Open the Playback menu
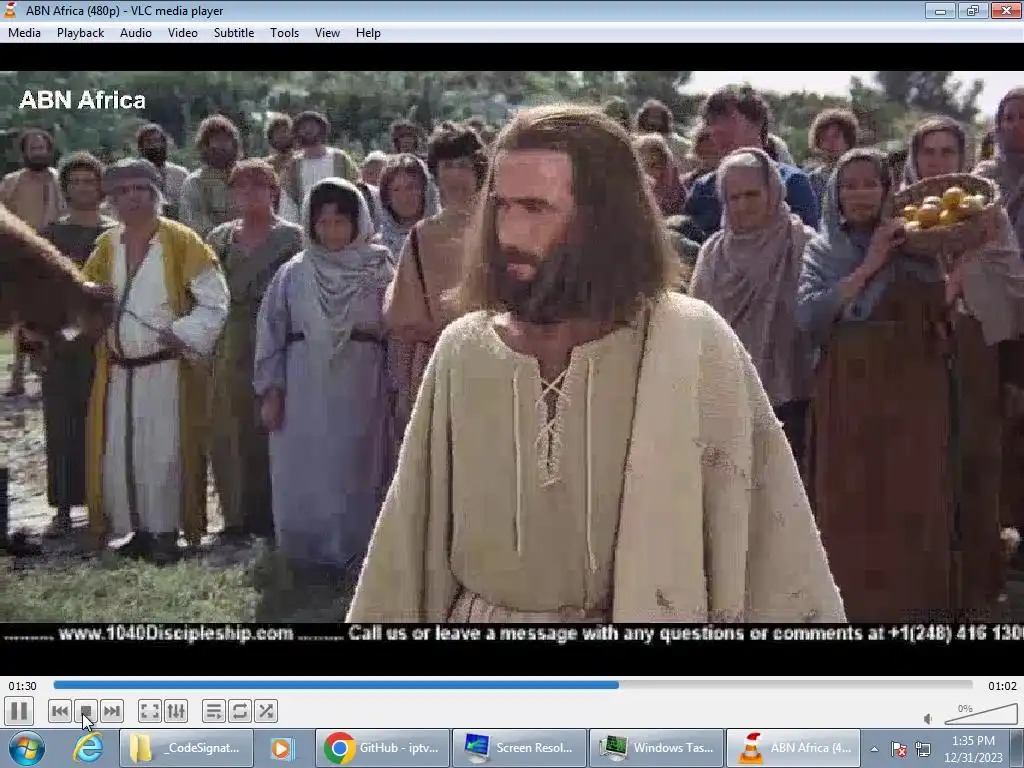 pos(80,33)
